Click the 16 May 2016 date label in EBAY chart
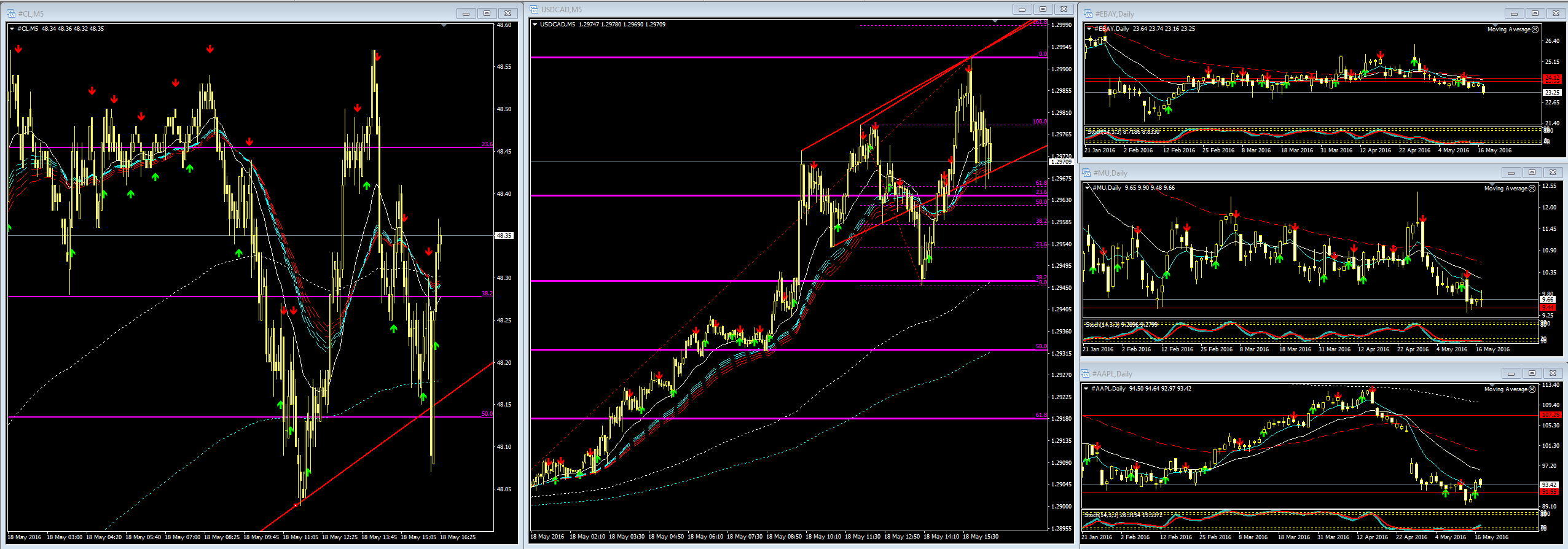This screenshot has width=1568, height=549. tap(1494, 150)
